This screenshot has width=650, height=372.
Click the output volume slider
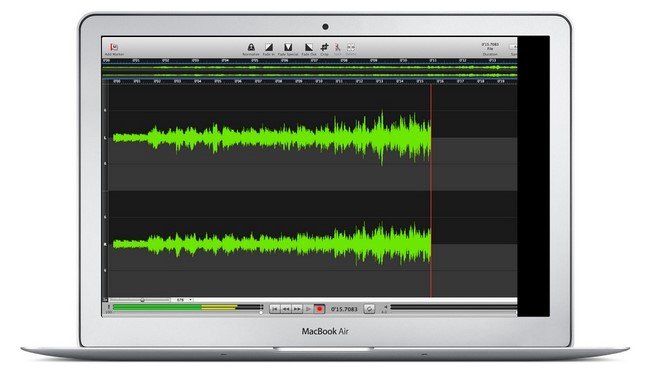point(454,307)
